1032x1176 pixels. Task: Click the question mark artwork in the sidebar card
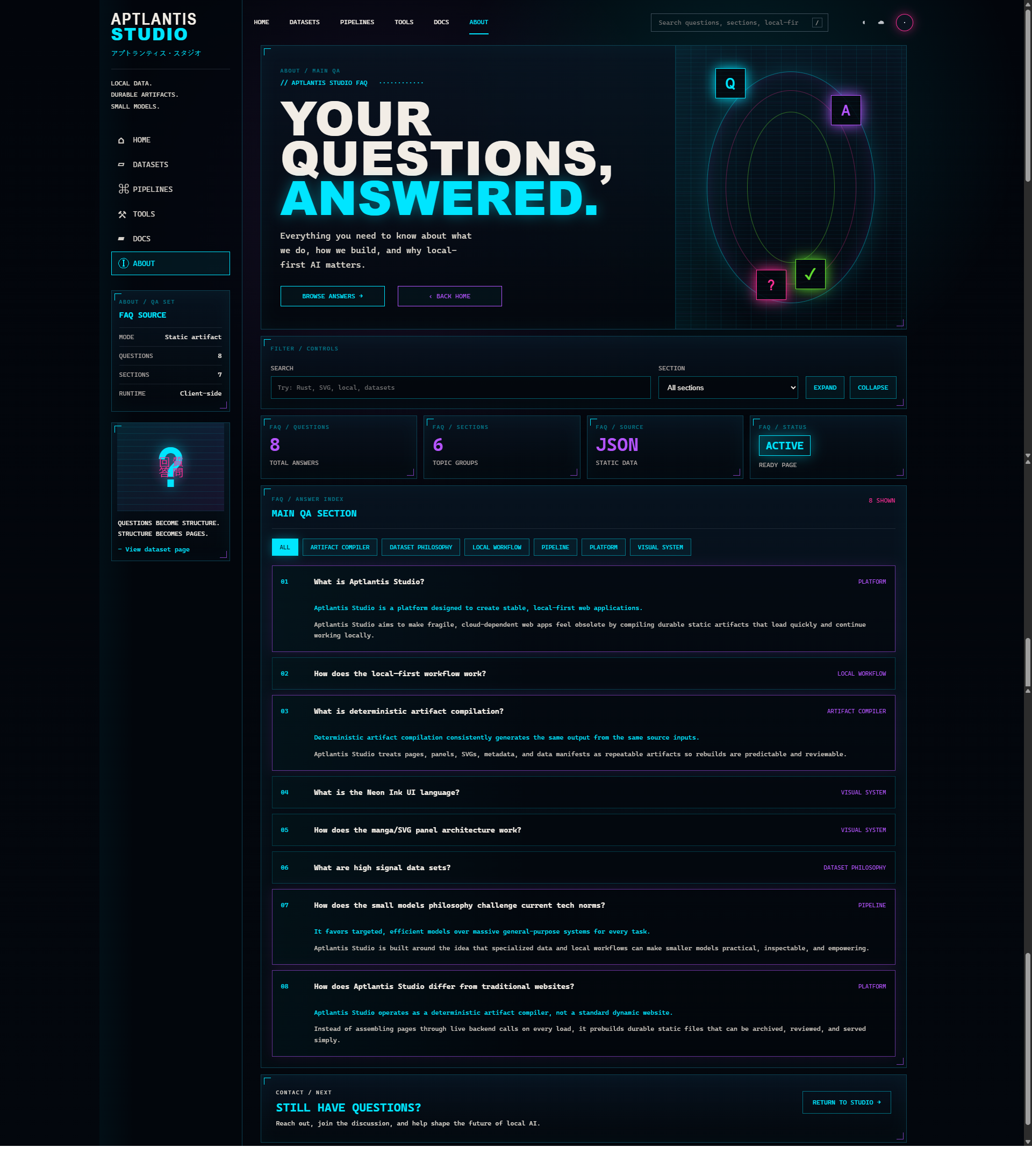171,468
